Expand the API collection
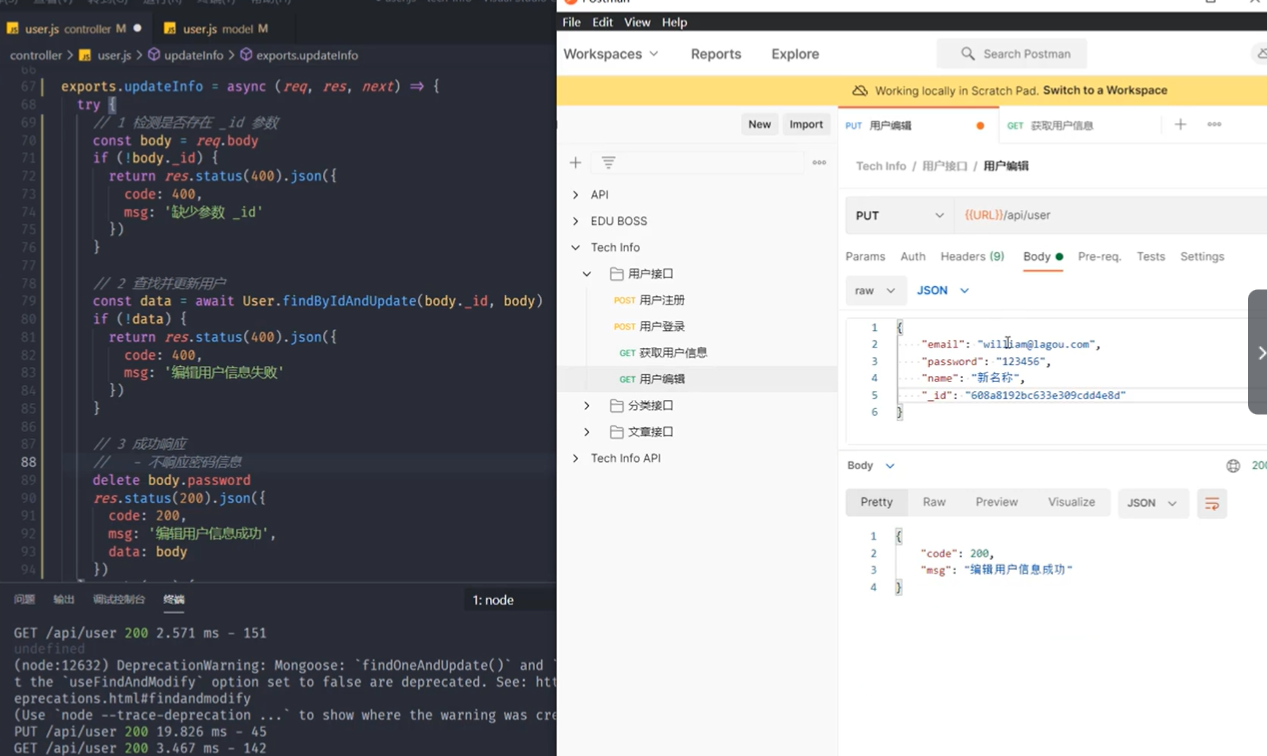The width and height of the screenshot is (1267, 756). pyautogui.click(x=575, y=195)
